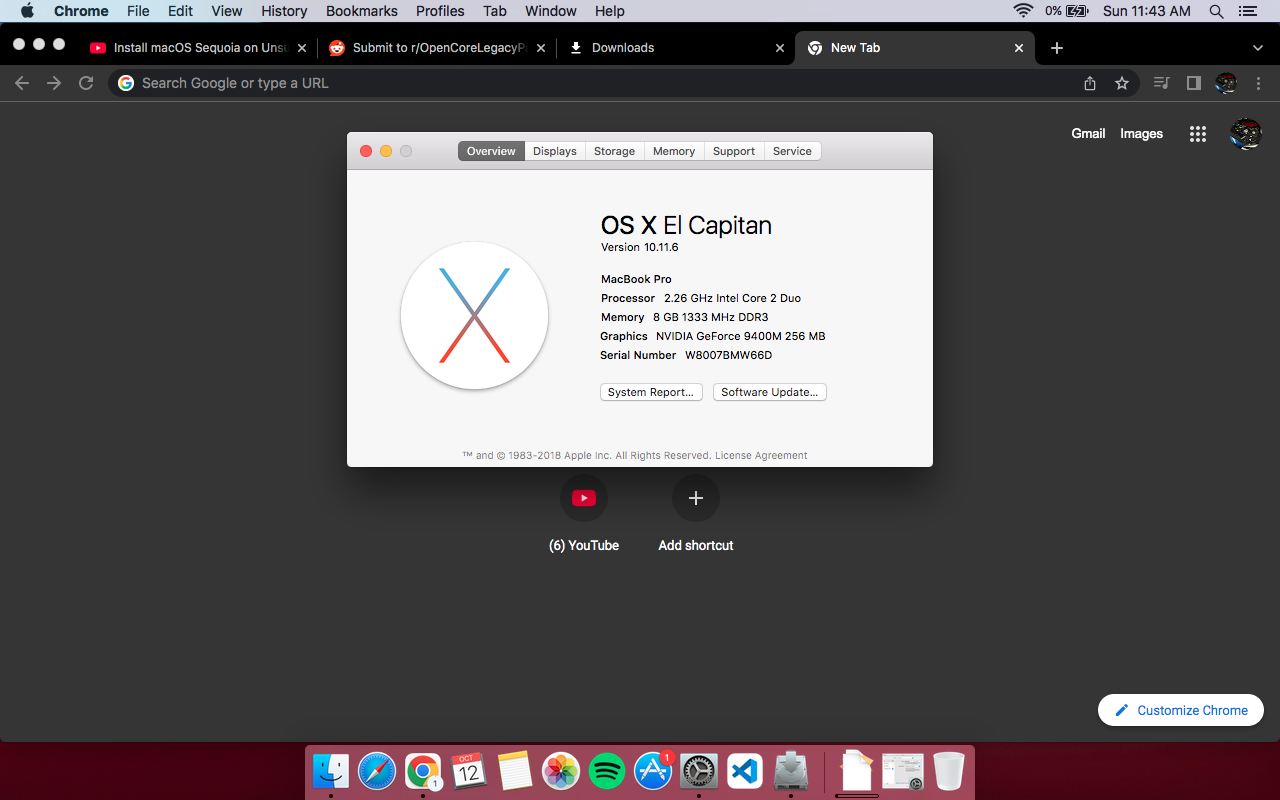
Task: Open Notification Center from the menu bar
Action: pos(1247,11)
